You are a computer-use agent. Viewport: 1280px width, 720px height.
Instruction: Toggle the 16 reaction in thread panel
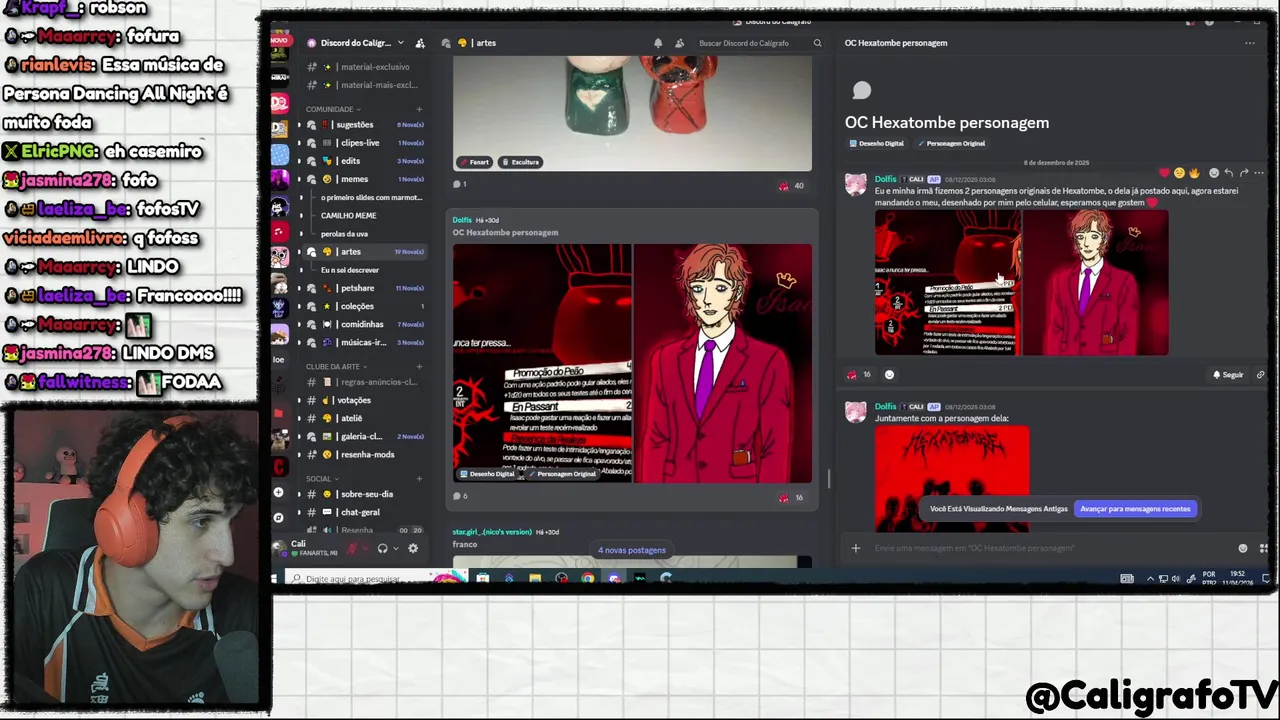[x=859, y=375]
